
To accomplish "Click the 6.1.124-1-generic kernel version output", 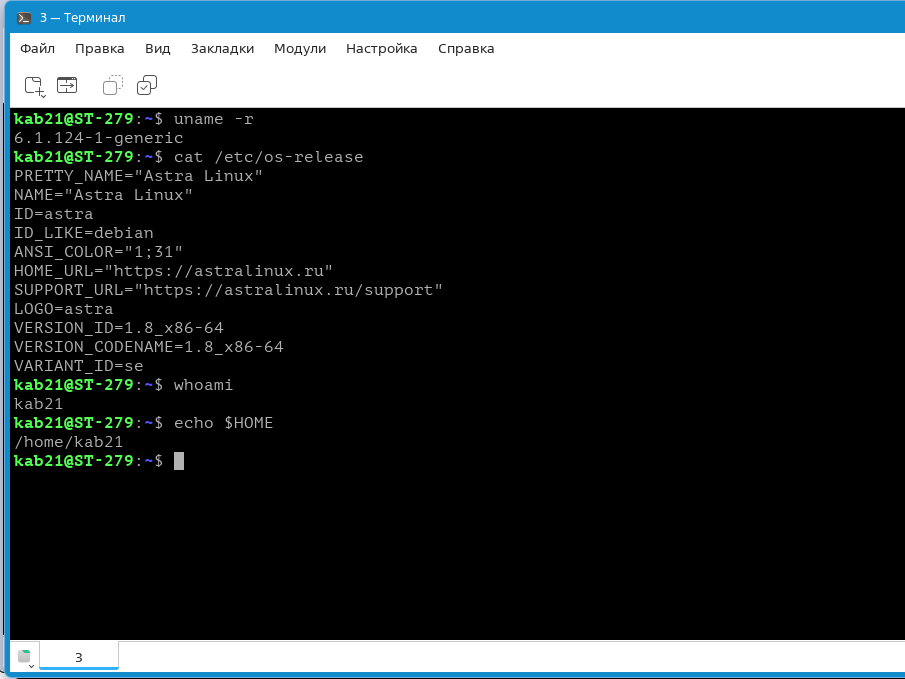I will point(98,138).
